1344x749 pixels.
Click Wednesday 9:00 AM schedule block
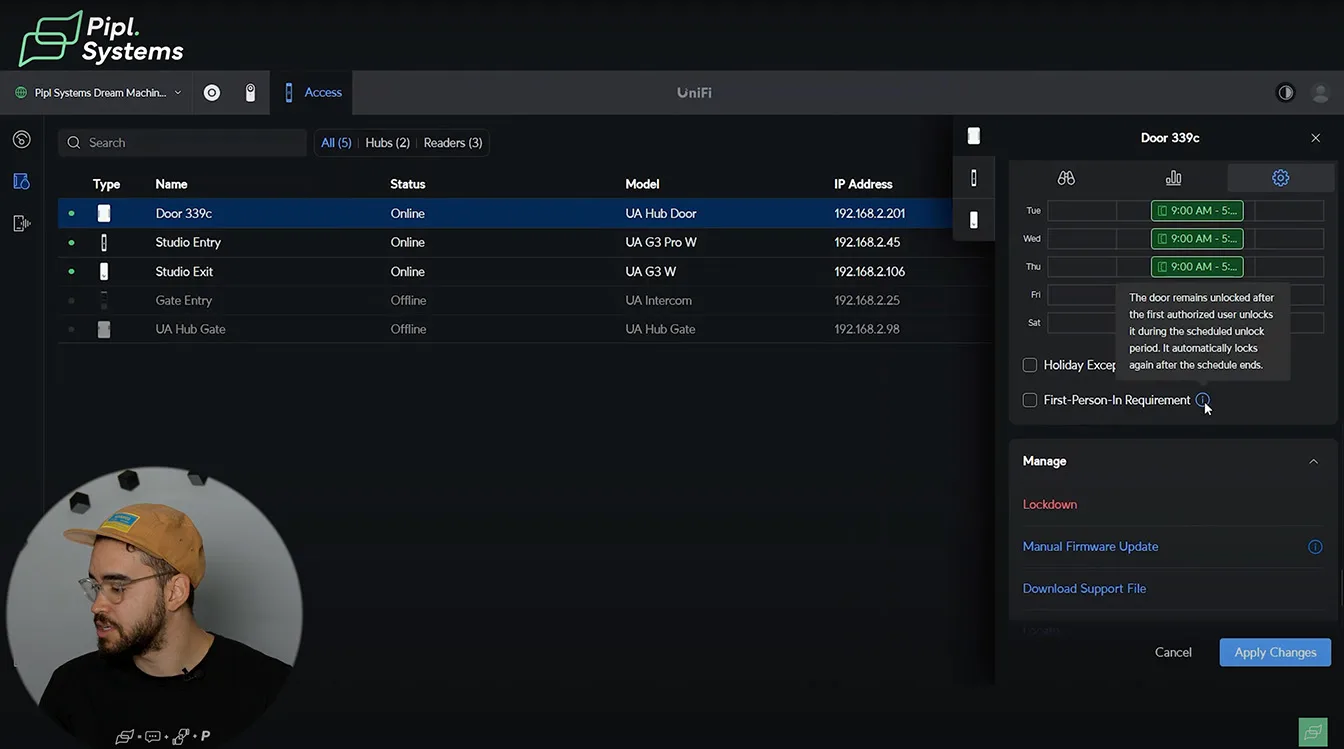pyautogui.click(x=1197, y=239)
